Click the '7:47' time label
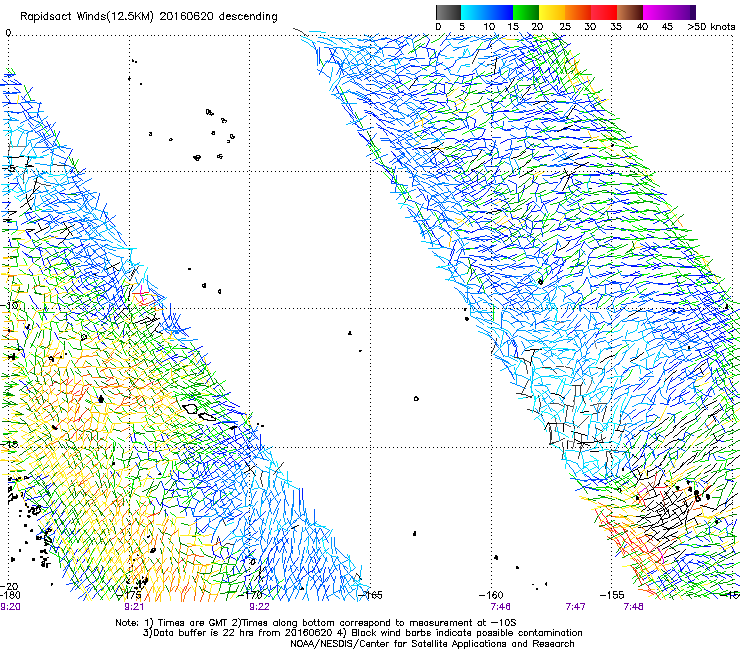The image size is (740, 650). click(x=575, y=607)
